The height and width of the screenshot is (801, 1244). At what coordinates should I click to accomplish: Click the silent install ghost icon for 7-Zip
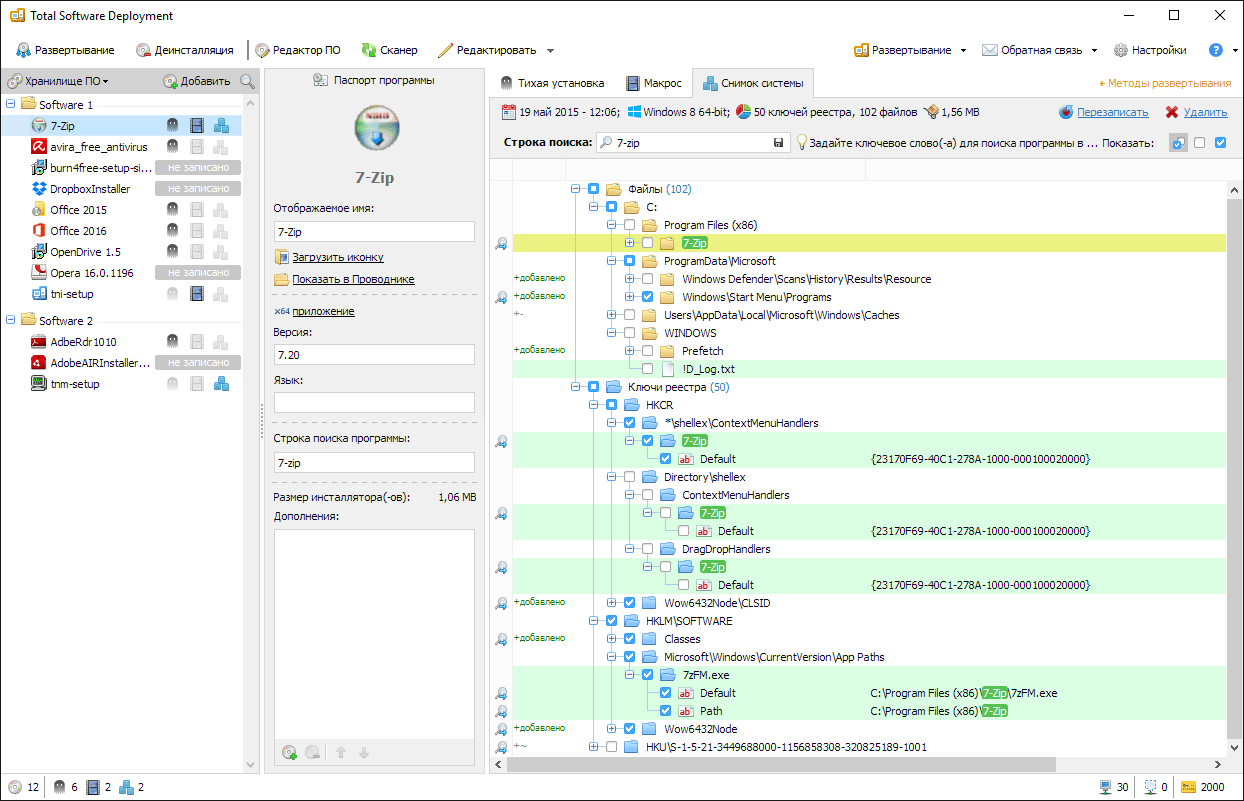click(x=173, y=126)
